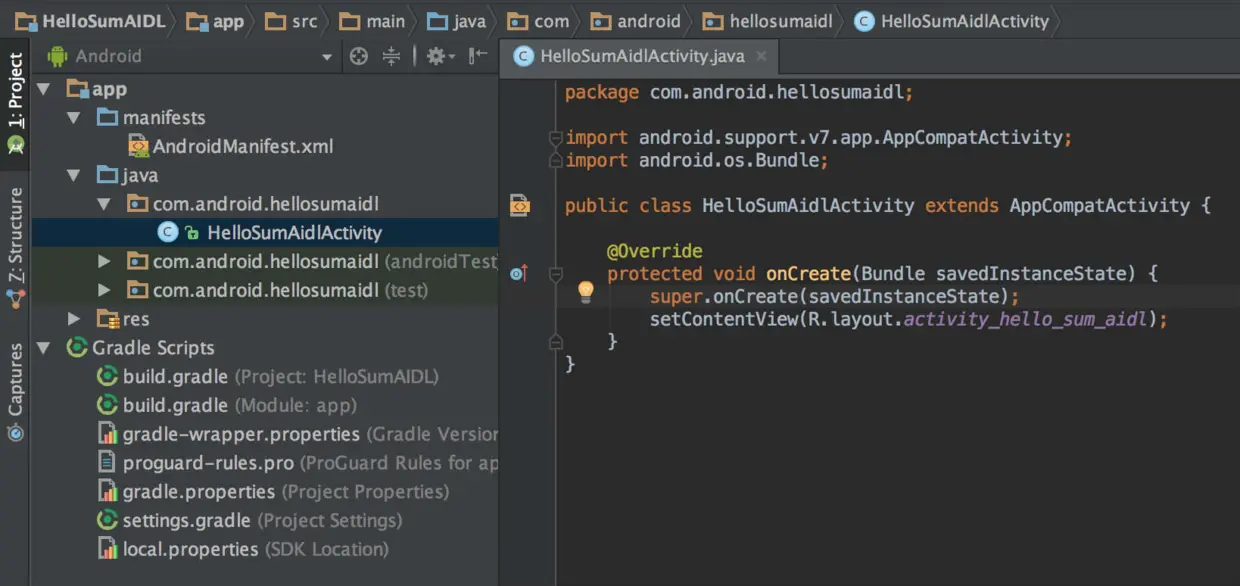1240x586 pixels.
Task: Click the android breadcrumb in navigation bar
Action: [636, 20]
